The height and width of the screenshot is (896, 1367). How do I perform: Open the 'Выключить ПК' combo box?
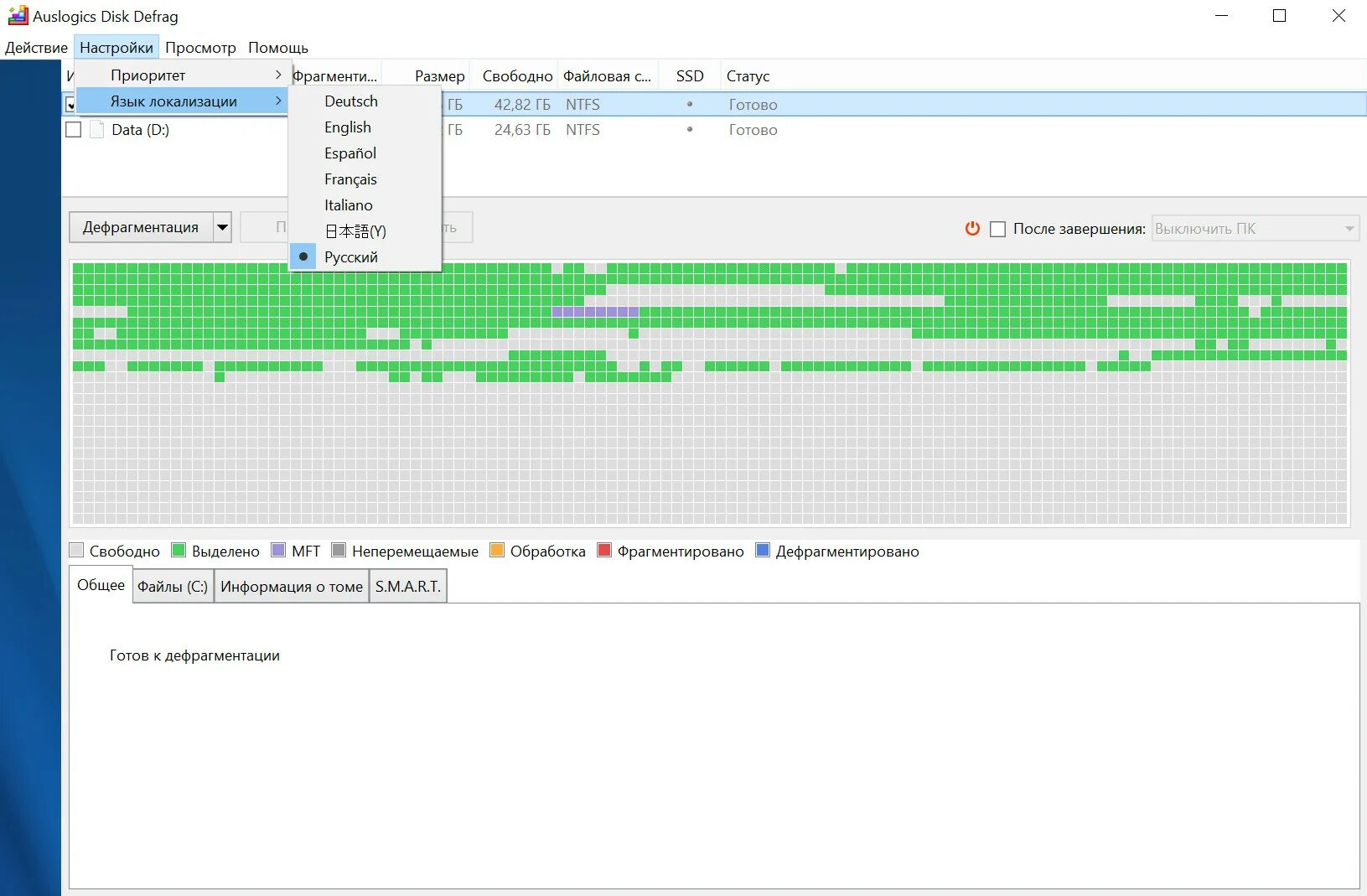tap(1255, 228)
